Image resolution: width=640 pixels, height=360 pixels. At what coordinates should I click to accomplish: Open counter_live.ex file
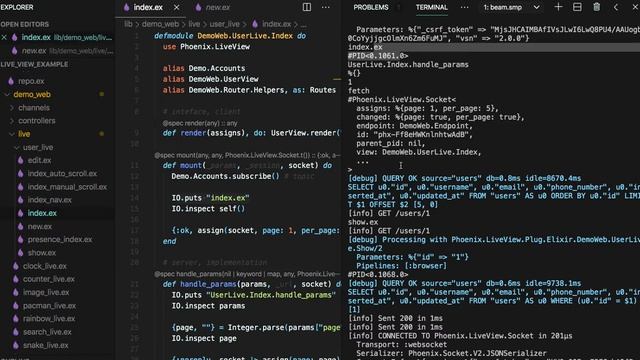[x=49, y=279]
